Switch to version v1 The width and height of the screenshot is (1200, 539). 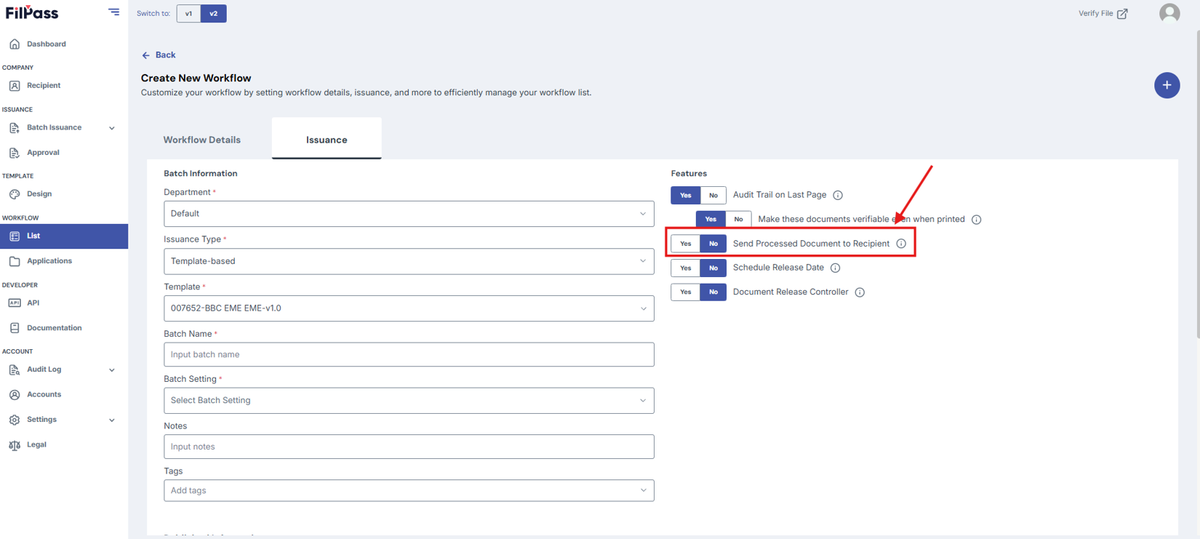point(189,13)
